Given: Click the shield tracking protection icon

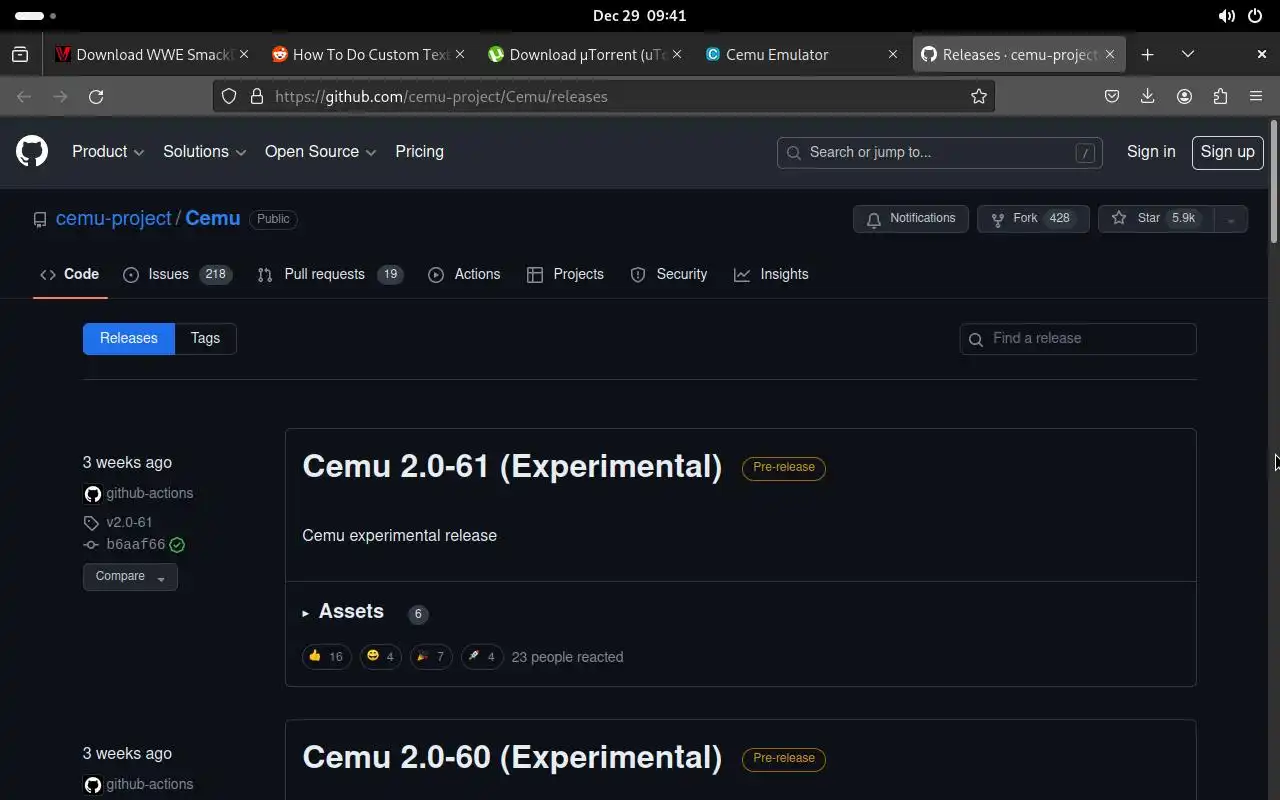Looking at the screenshot, I should click(x=229, y=96).
